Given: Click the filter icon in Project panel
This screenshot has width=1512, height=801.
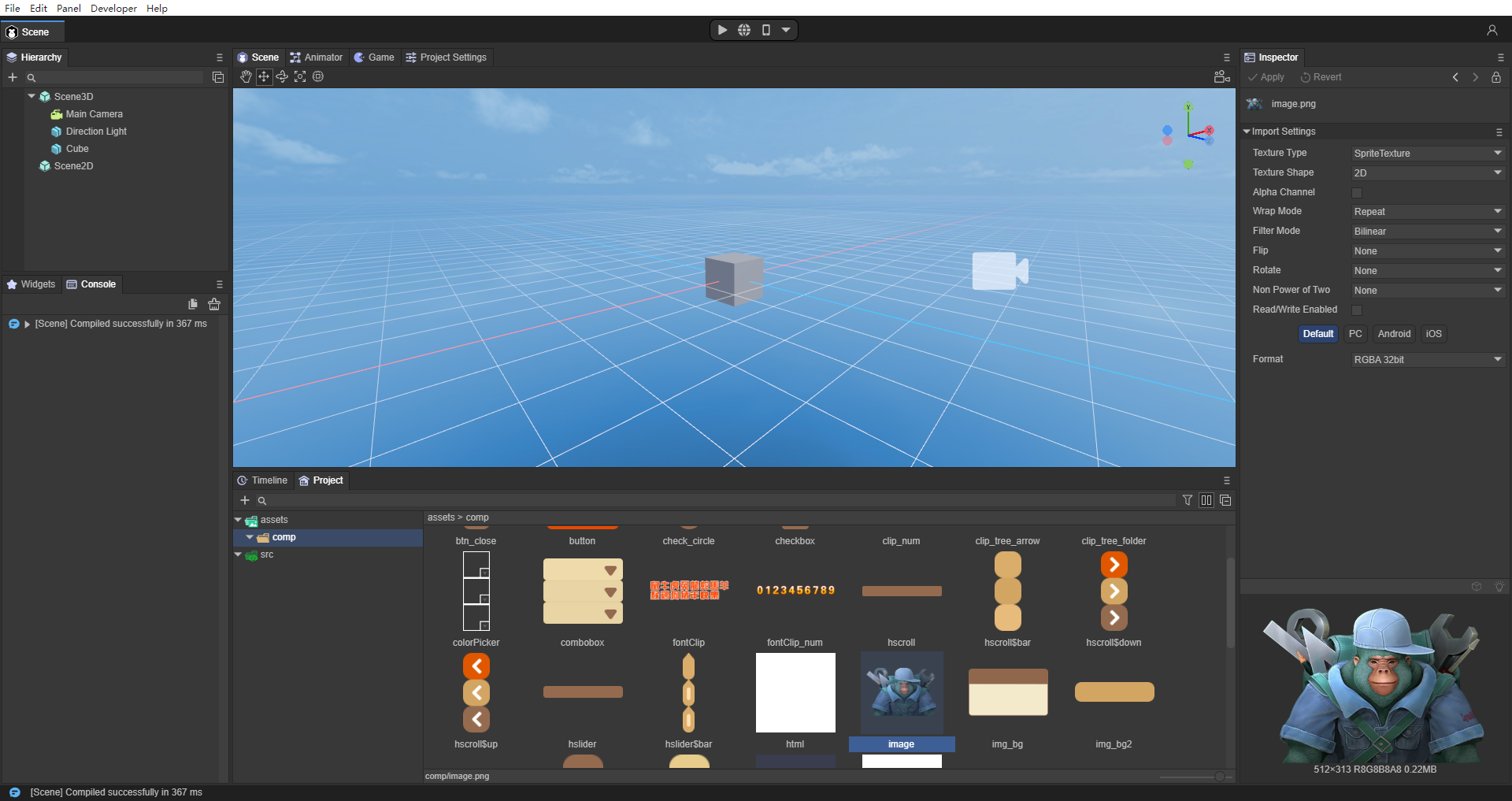Looking at the screenshot, I should tap(1188, 500).
